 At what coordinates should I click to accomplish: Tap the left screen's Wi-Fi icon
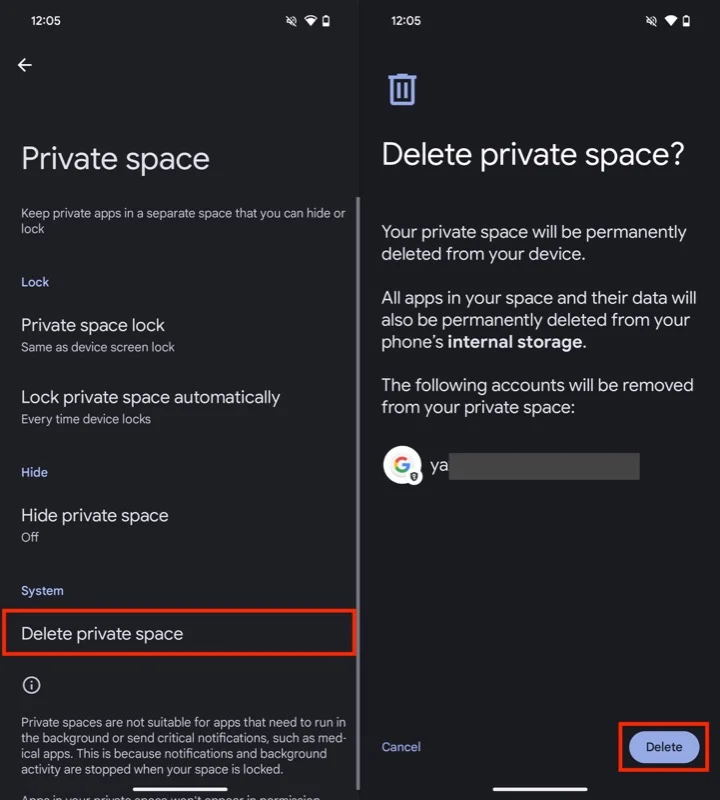(310, 20)
